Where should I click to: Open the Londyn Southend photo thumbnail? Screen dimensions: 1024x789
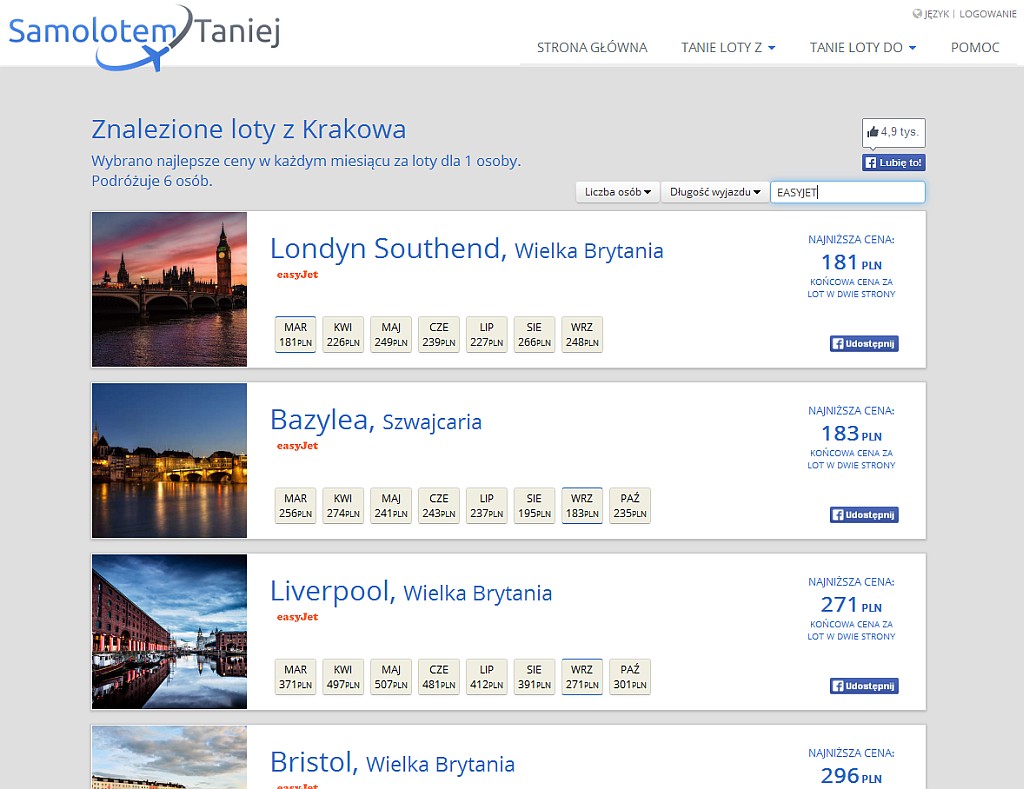pyautogui.click(x=169, y=289)
